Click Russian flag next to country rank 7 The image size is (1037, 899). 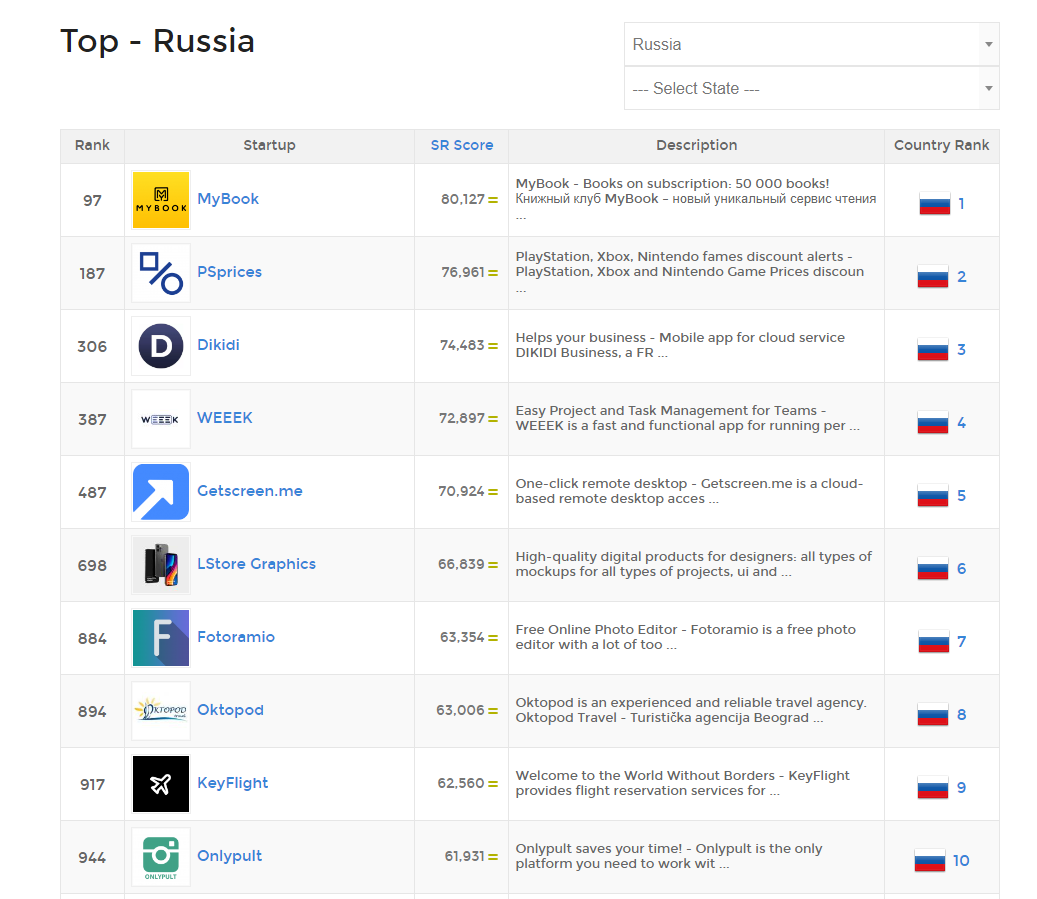[x=934, y=642]
